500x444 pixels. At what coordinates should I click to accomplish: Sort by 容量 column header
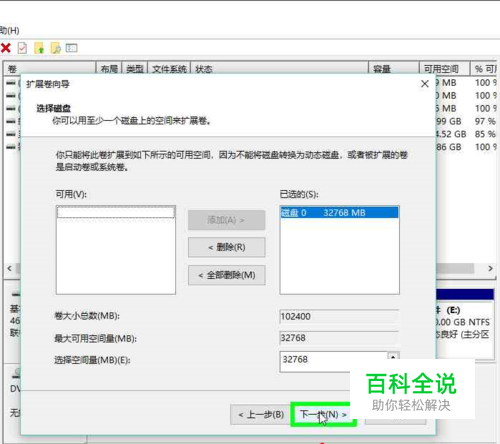click(394, 69)
